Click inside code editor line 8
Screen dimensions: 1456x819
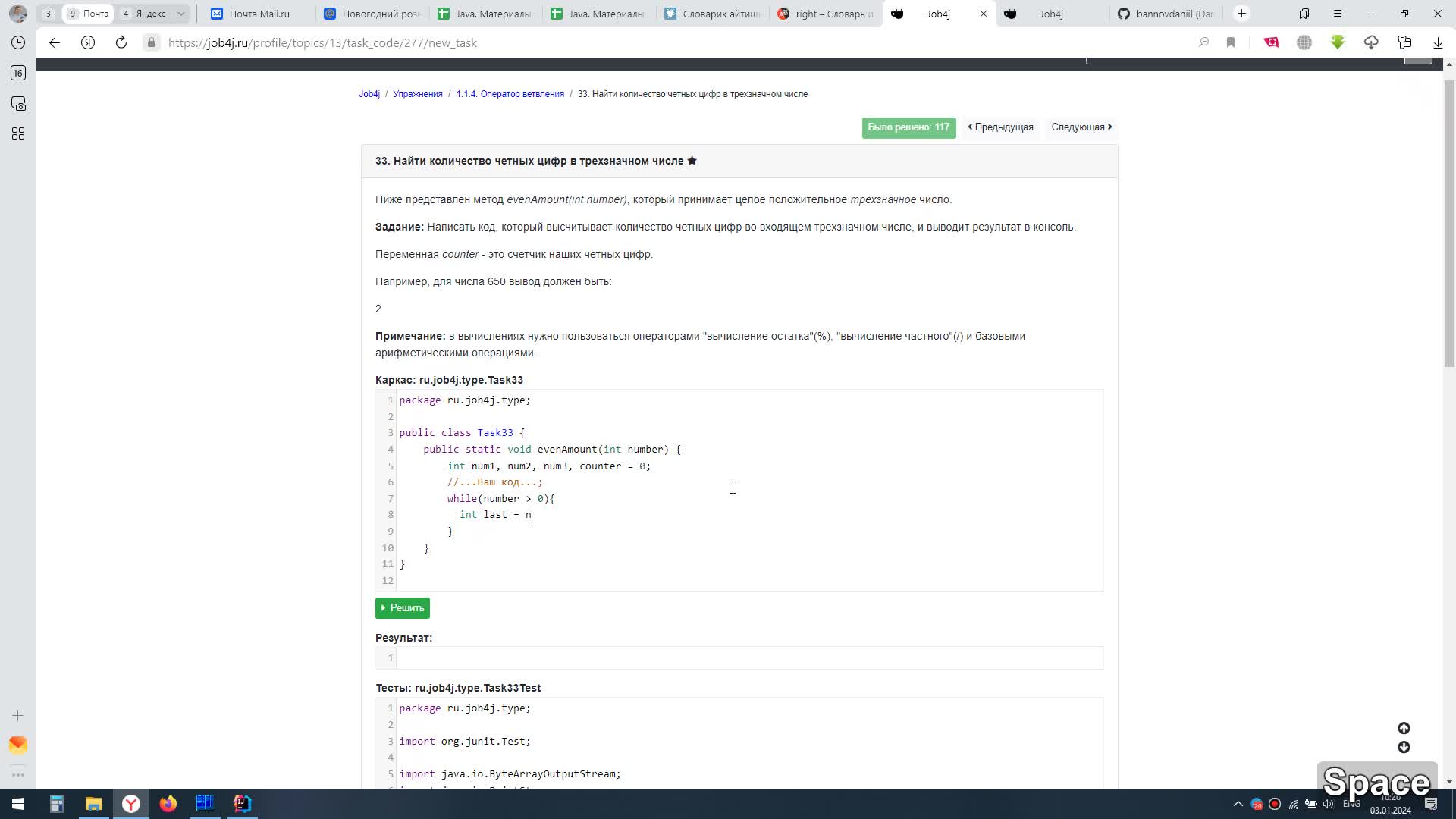click(749, 515)
